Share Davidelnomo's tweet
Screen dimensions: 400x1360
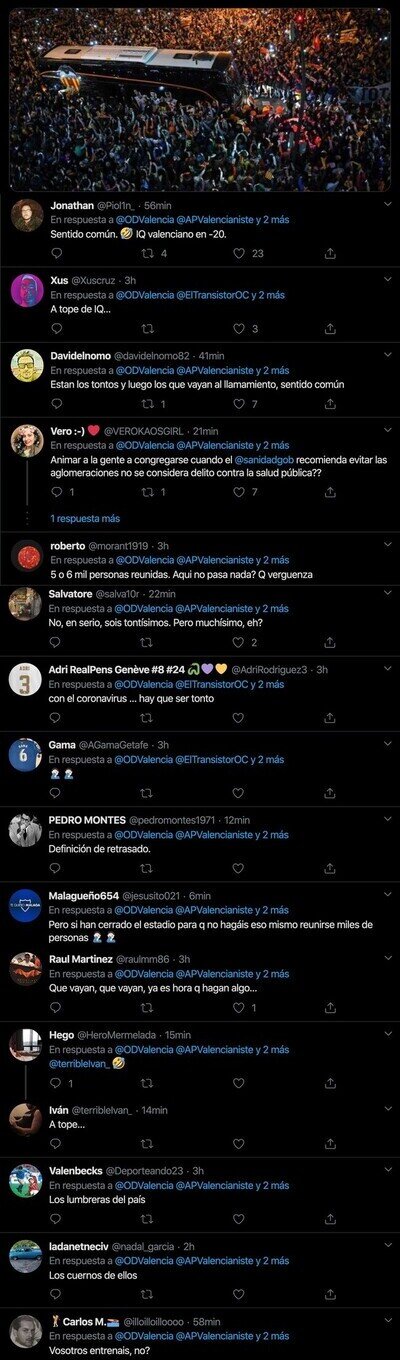point(330,404)
